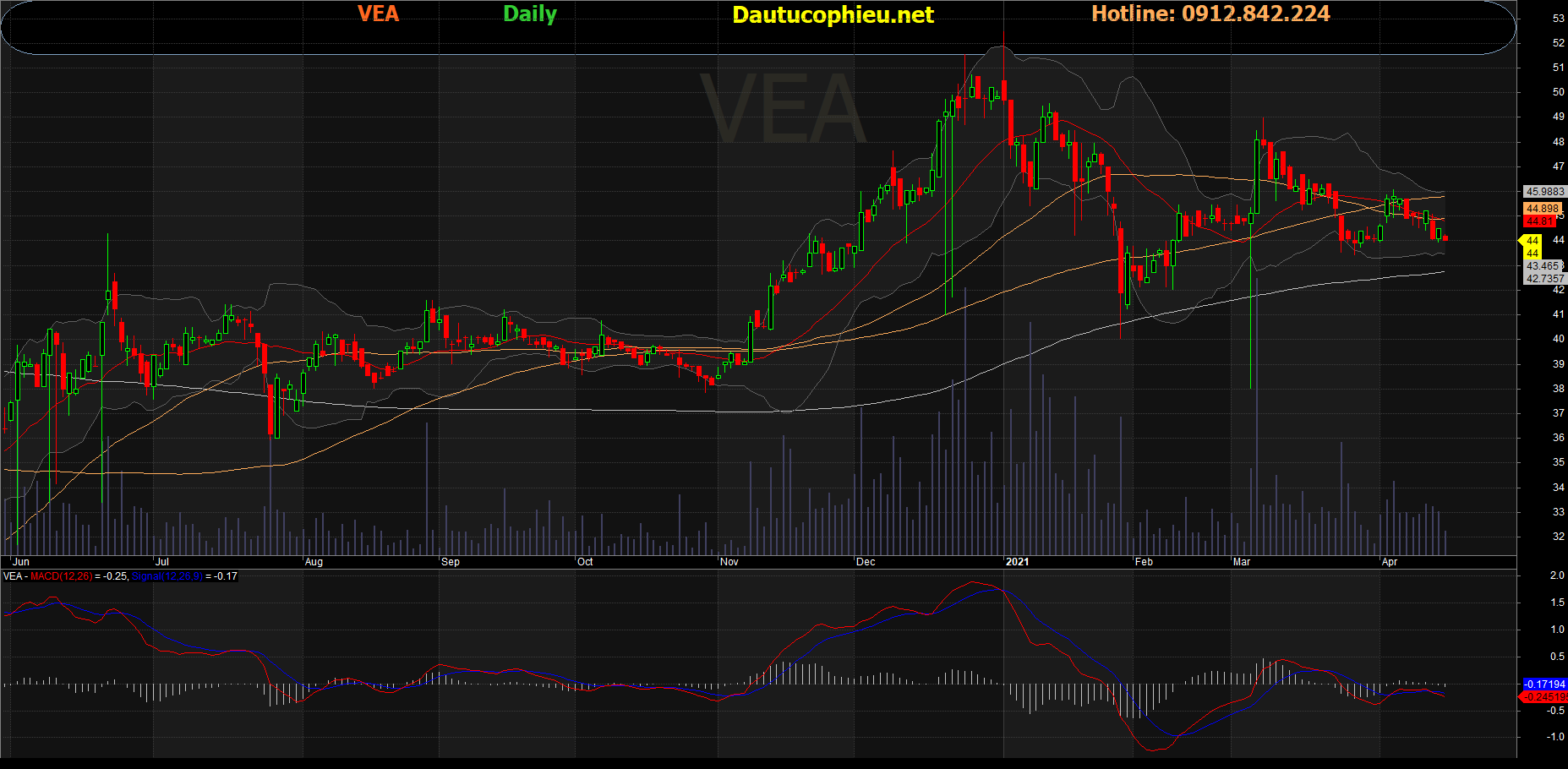Click the gray 45.9883 upper band tag

[x=1544, y=192]
